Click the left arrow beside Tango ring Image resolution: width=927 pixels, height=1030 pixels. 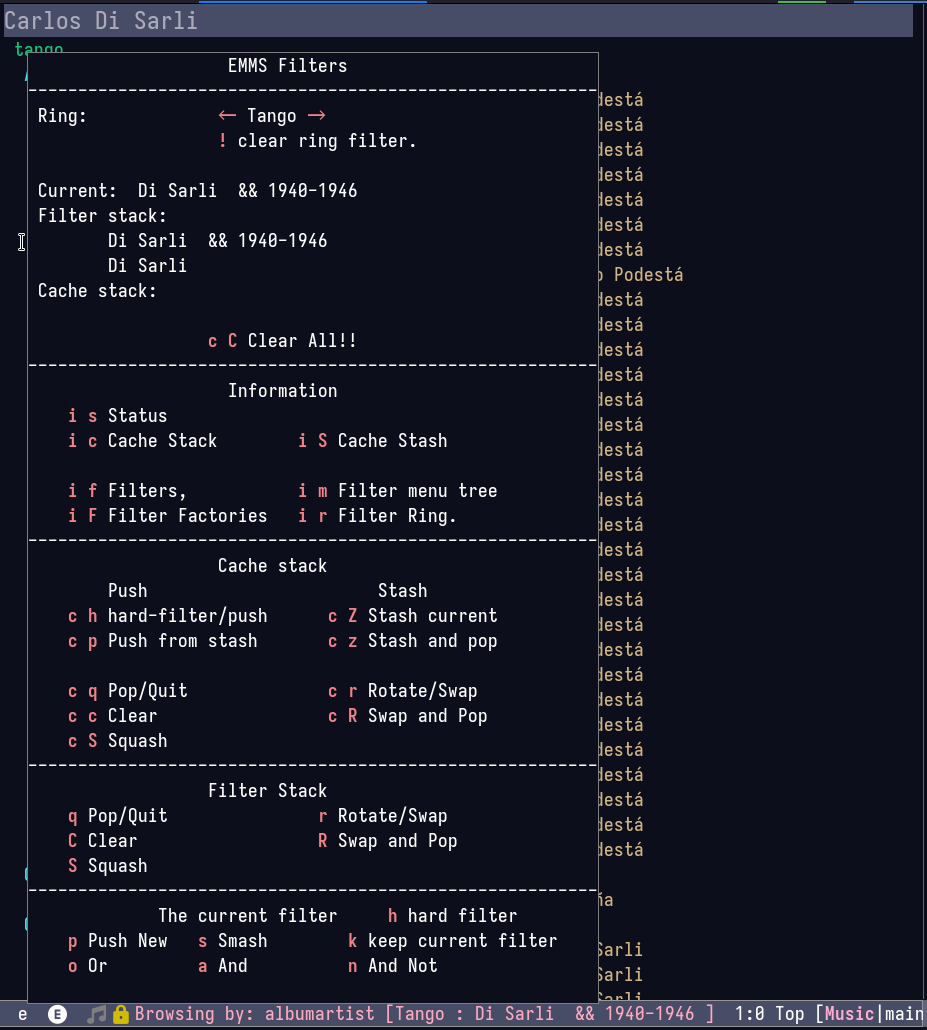pos(227,116)
